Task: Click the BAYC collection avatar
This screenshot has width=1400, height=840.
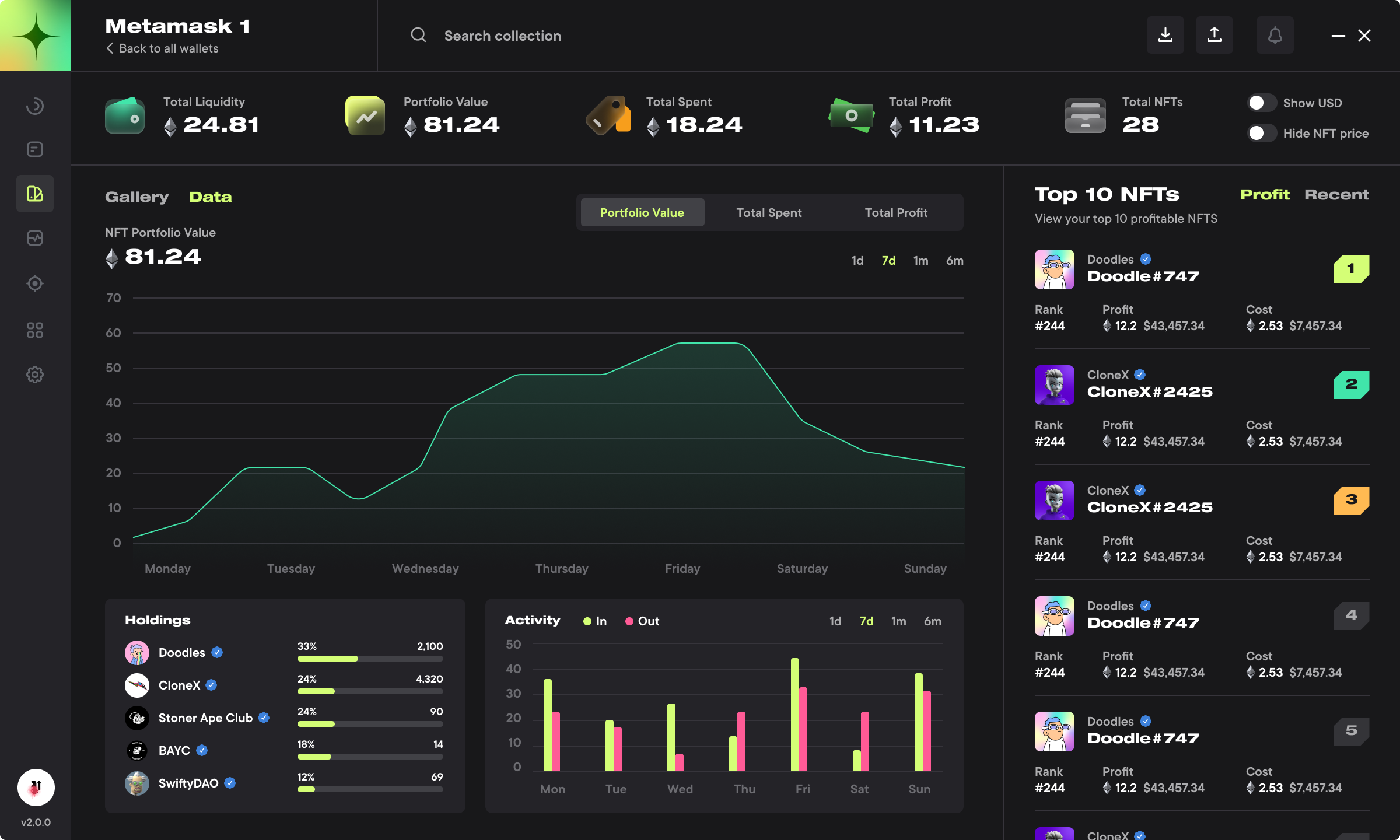Action: [137, 751]
